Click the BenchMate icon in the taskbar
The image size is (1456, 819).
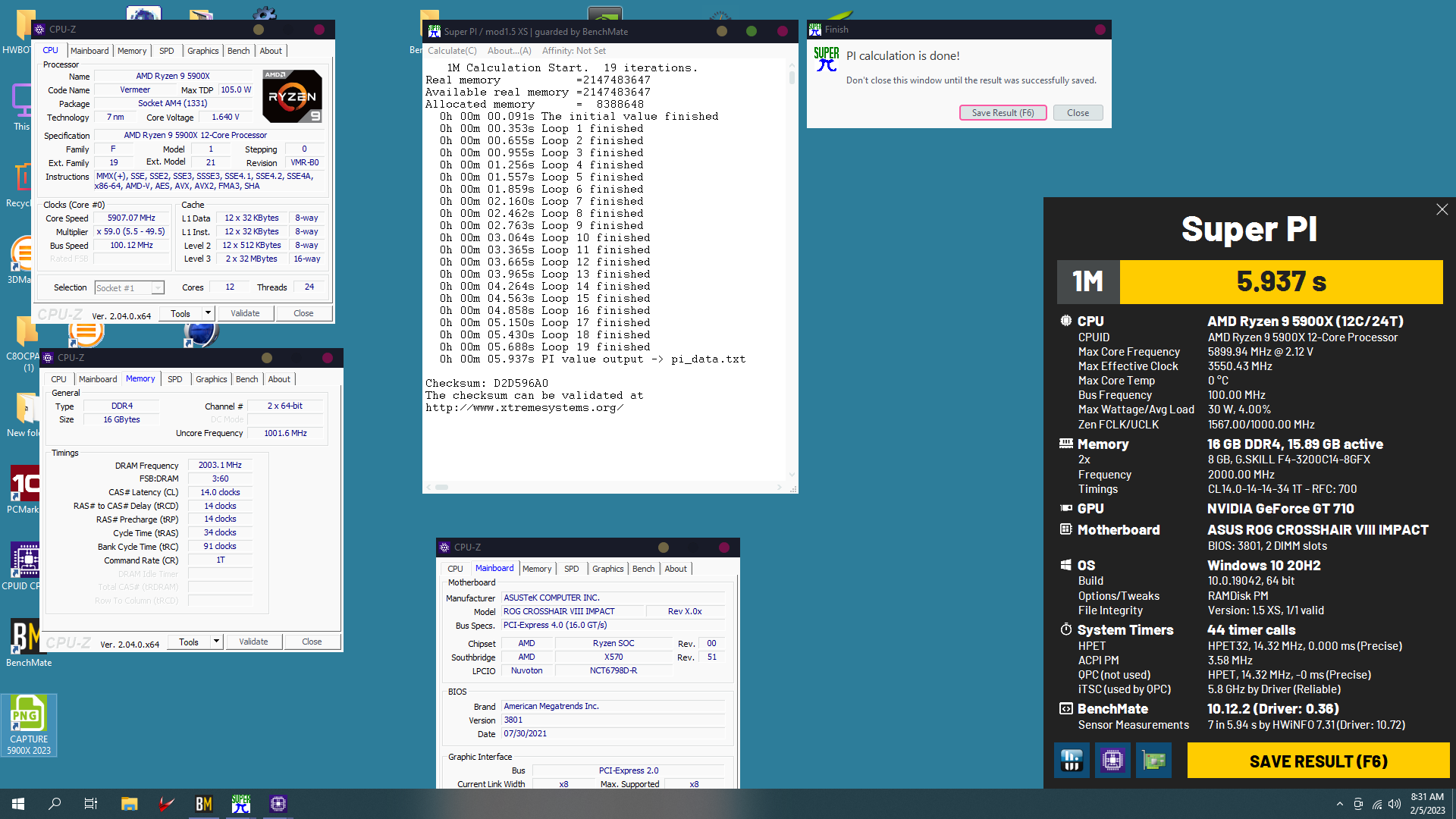coord(204,804)
